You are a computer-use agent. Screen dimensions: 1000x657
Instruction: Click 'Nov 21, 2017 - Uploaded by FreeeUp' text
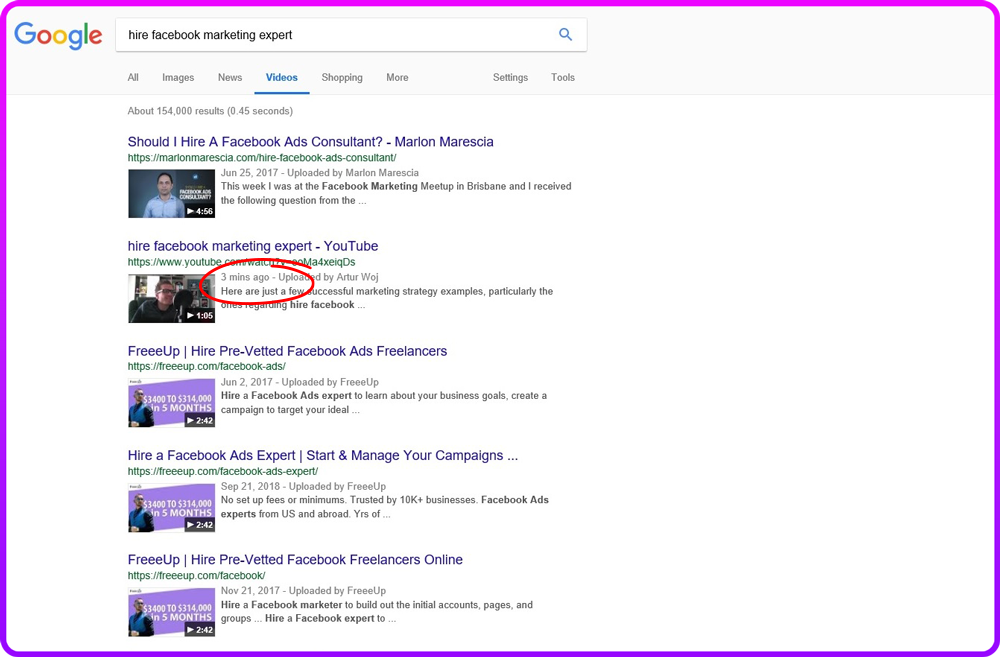click(304, 591)
